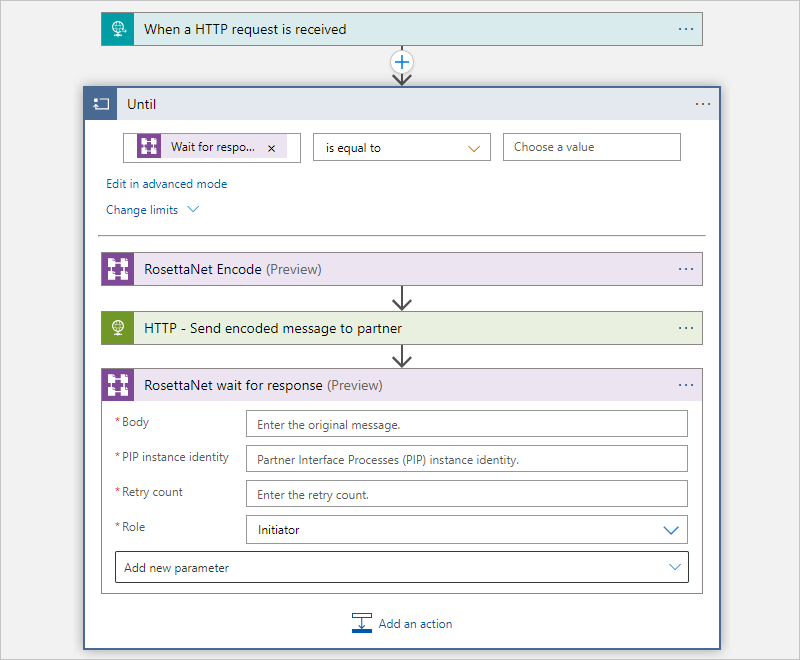Click the RosettaNet Encode action icon

(x=118, y=269)
